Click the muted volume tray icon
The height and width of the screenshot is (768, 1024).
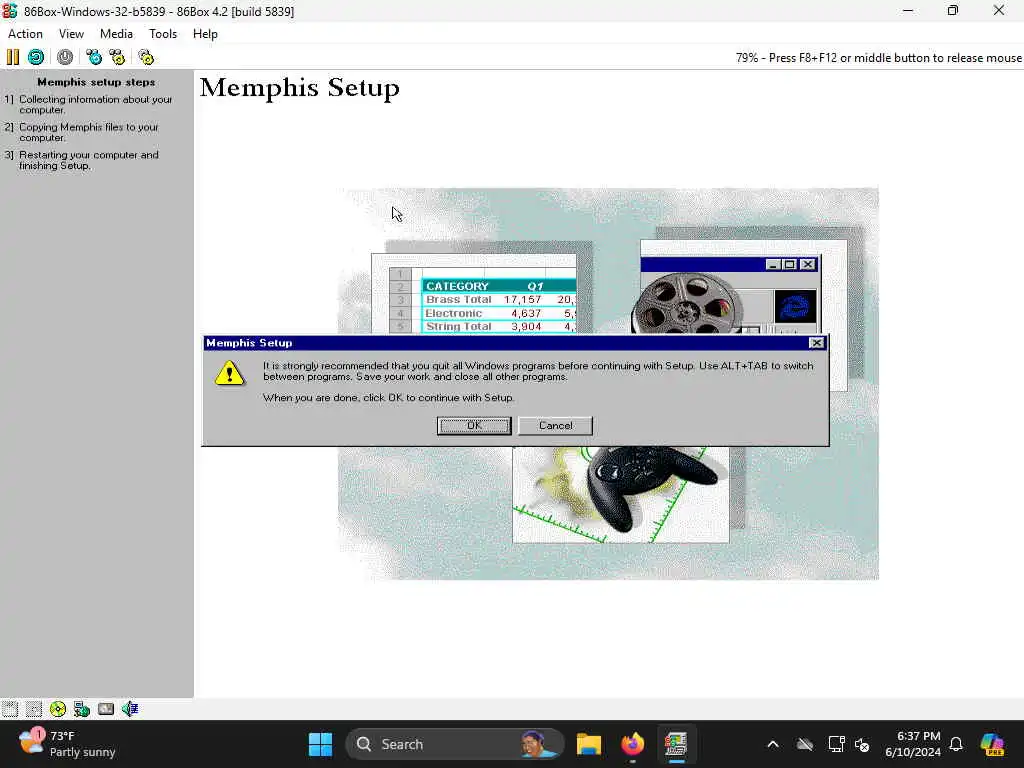coord(862,744)
